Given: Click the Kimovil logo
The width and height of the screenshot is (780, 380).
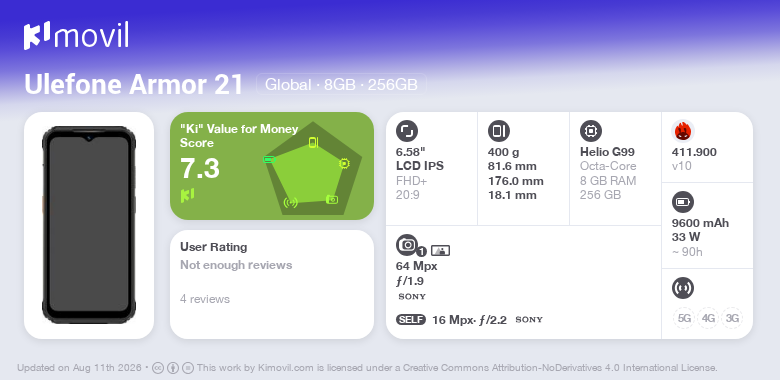Looking at the screenshot, I should (x=76, y=36).
